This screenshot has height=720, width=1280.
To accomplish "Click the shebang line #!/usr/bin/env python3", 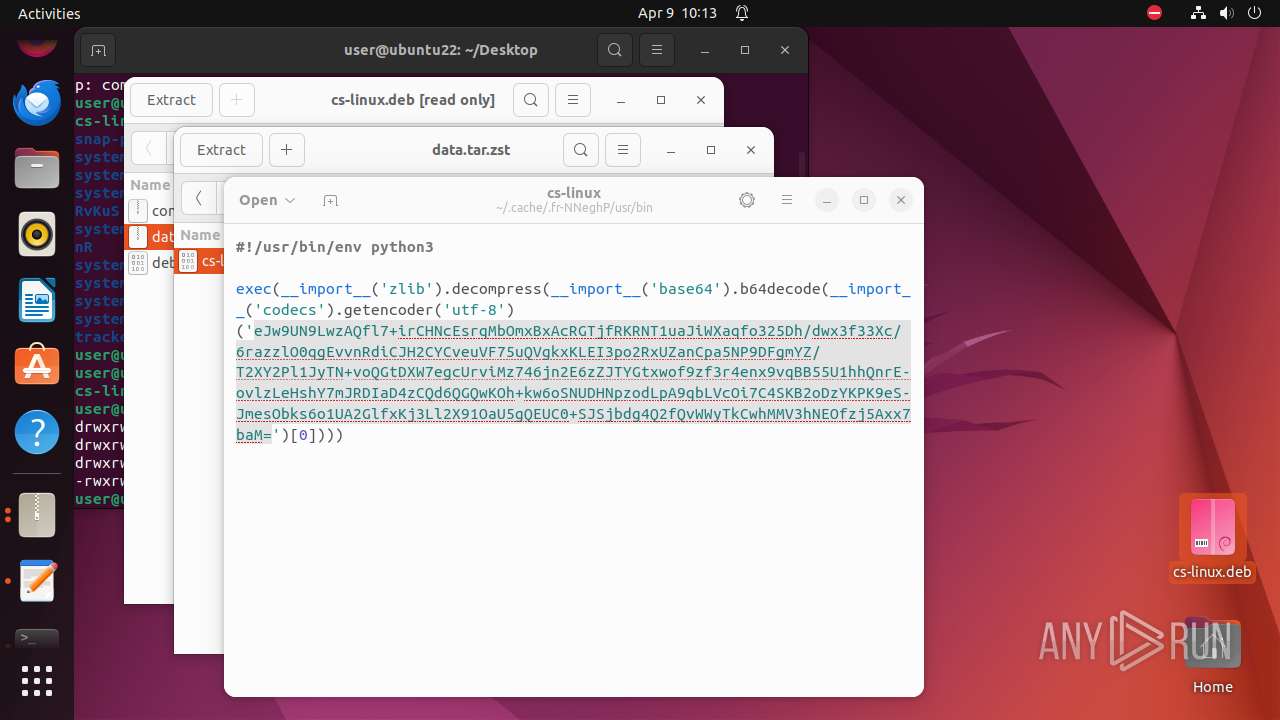I will pos(335,247).
